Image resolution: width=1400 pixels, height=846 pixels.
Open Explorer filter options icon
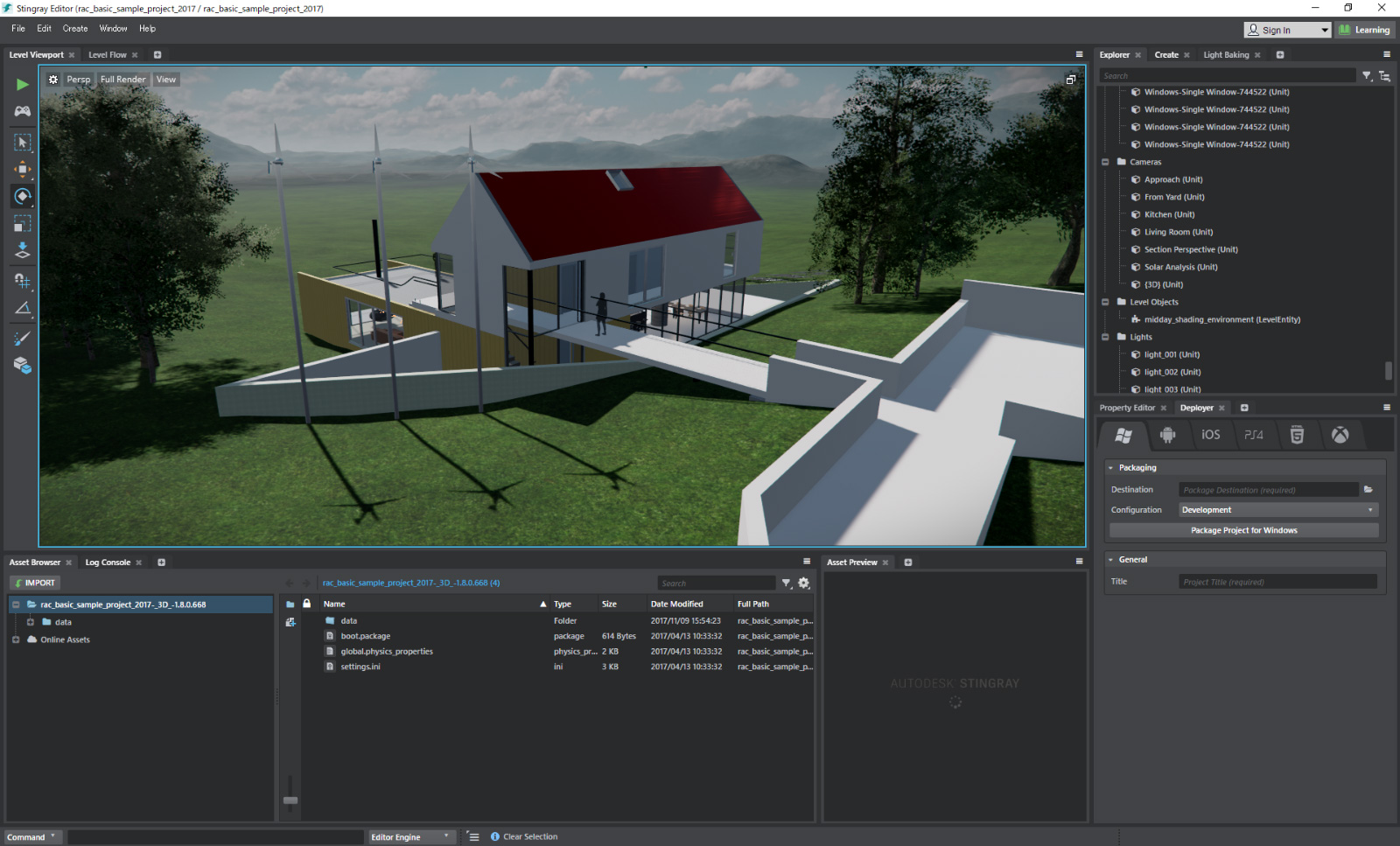click(x=1367, y=76)
